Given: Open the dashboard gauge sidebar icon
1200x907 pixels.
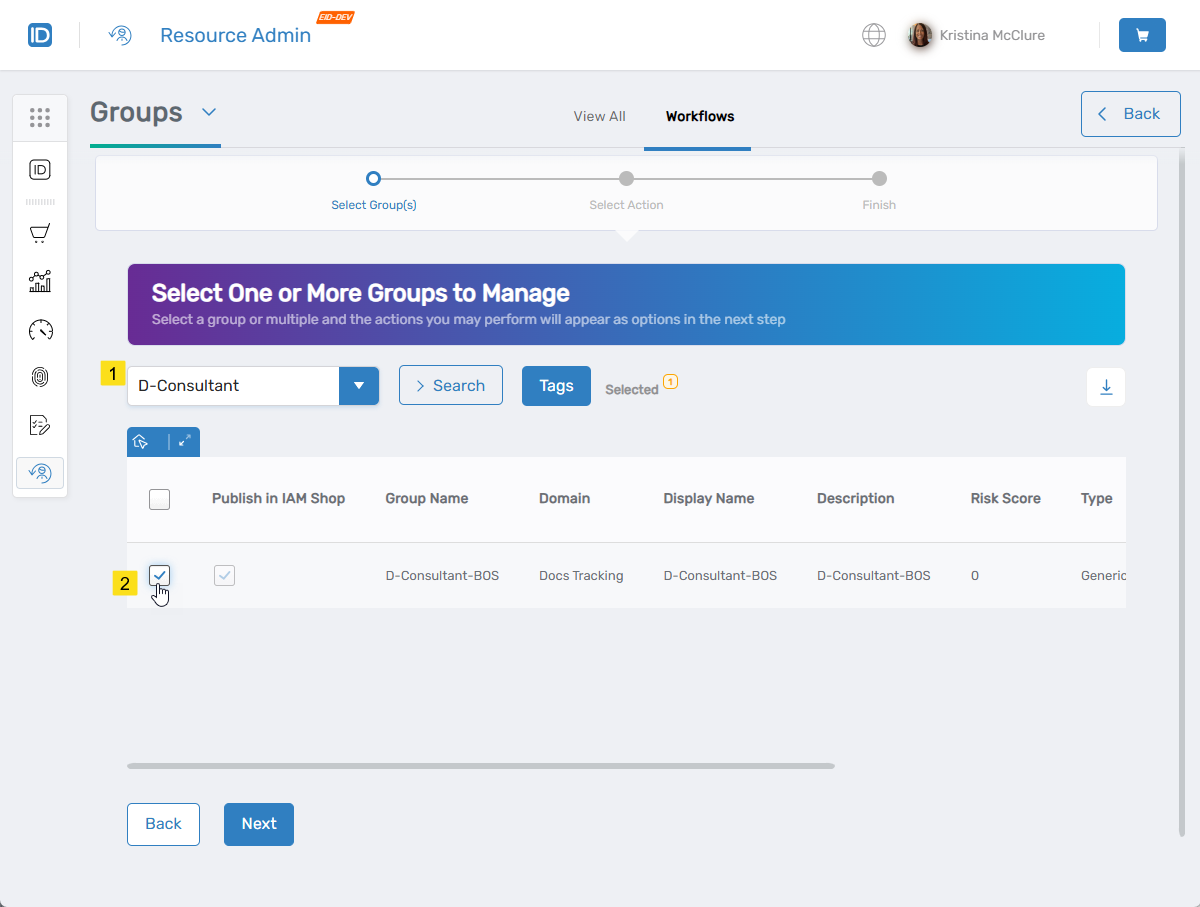Looking at the screenshot, I should (x=40, y=330).
